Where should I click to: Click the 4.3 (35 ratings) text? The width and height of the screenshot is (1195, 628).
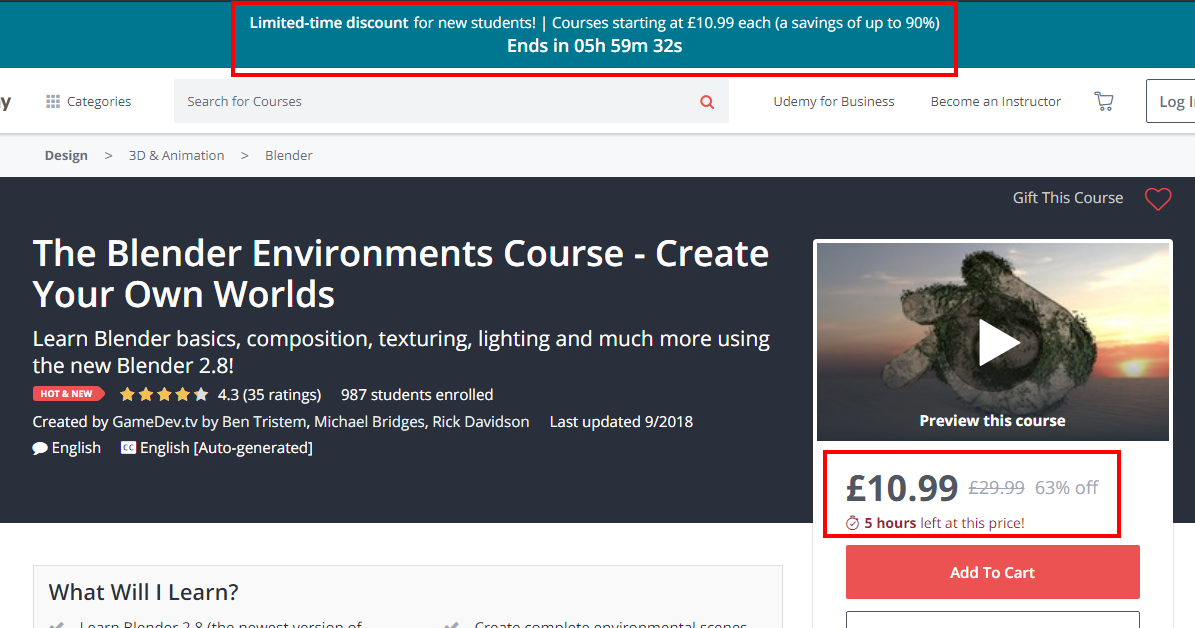tap(270, 395)
